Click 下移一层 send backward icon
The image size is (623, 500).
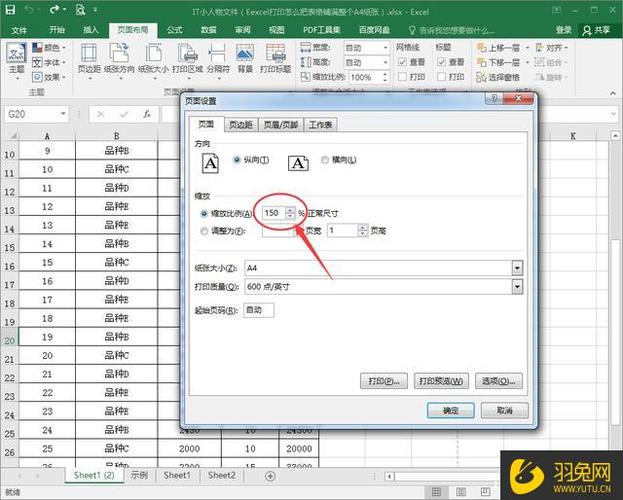(x=482, y=62)
